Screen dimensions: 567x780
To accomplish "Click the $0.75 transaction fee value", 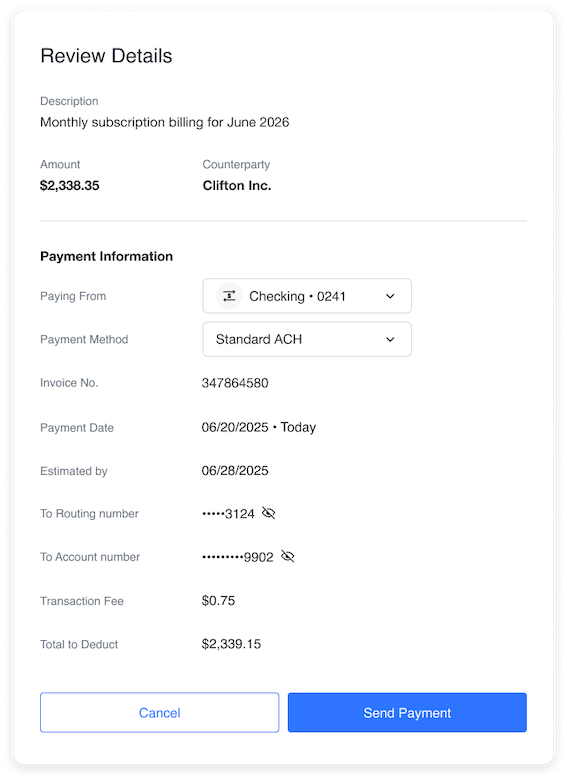I will [x=218, y=600].
